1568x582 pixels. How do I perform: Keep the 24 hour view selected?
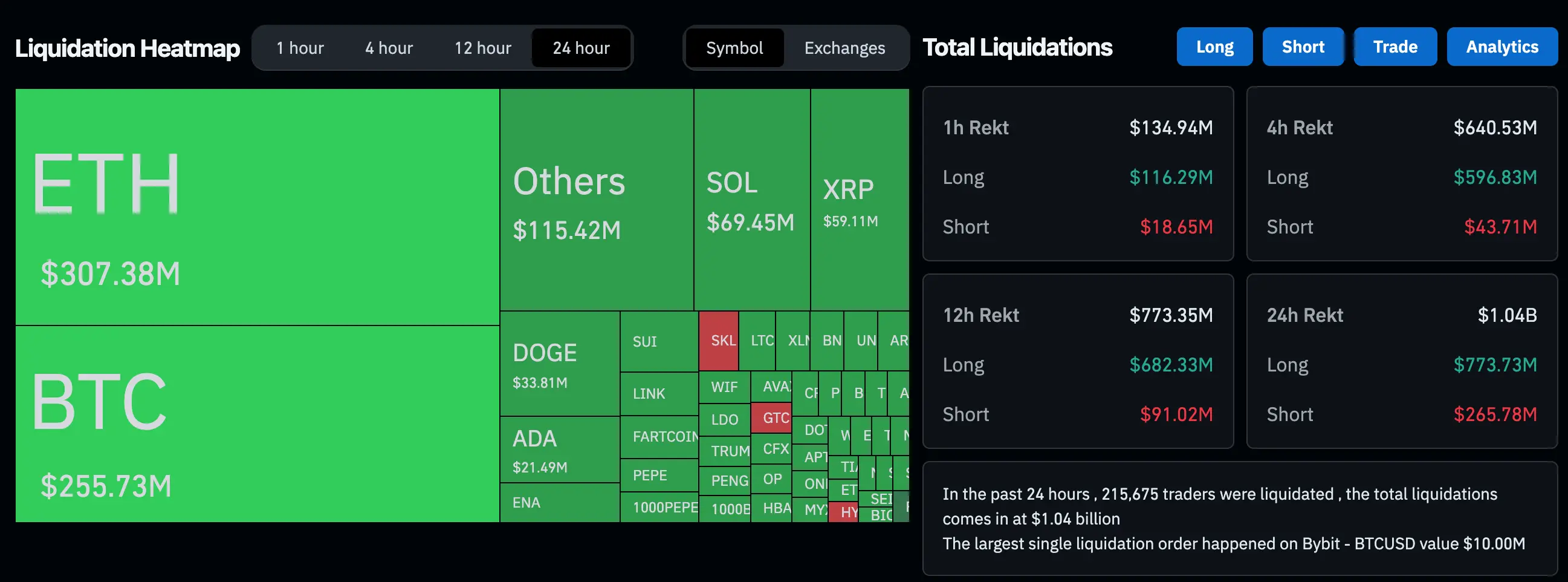[581, 48]
